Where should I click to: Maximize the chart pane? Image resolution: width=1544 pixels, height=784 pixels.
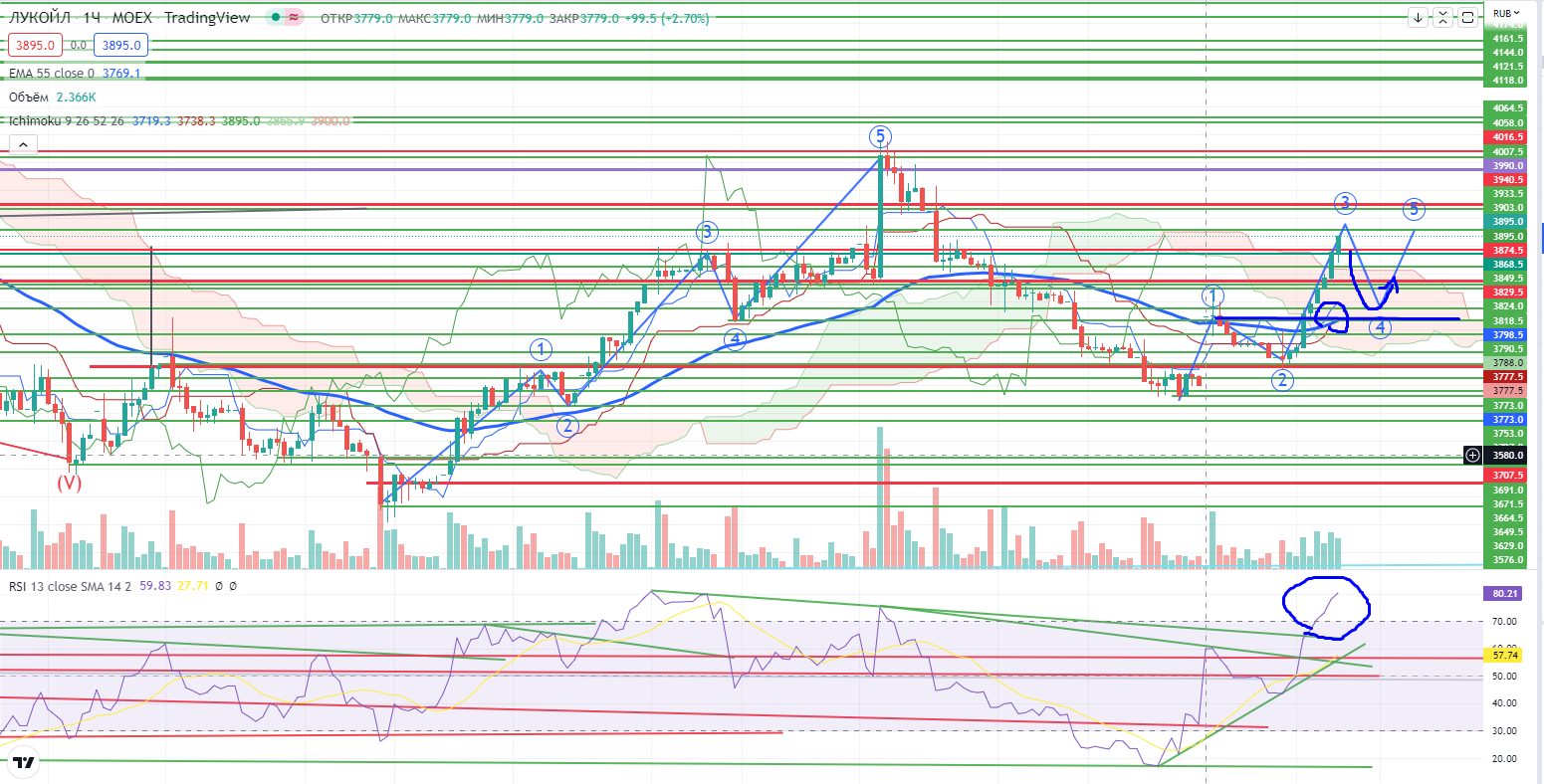1468,18
